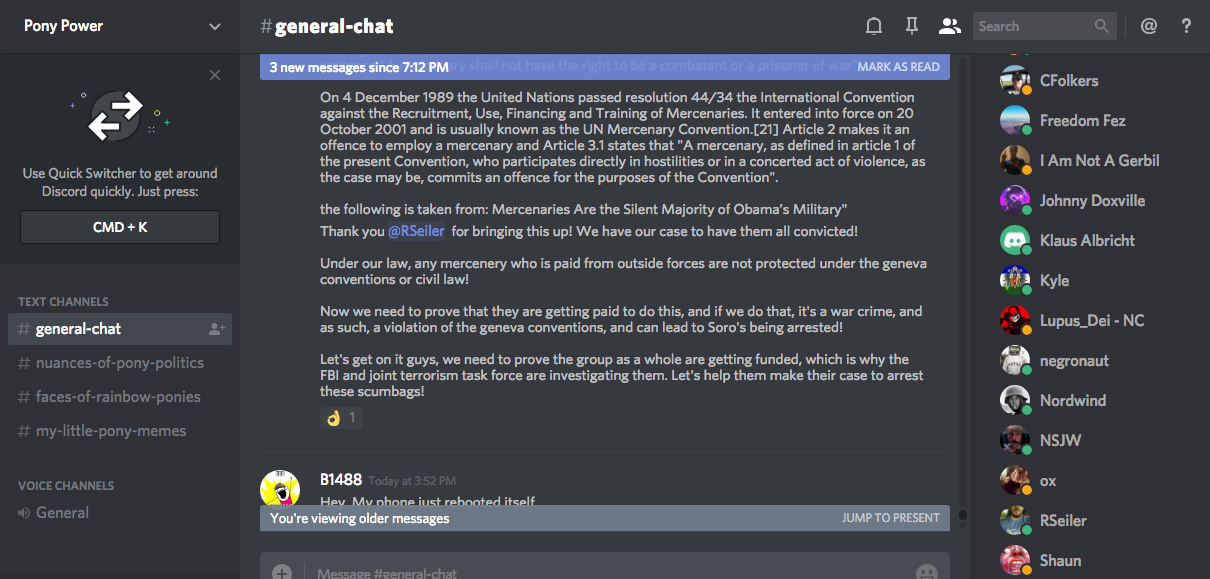Toggle the OK hand reaction
Viewport: 1210px width, 579px height.
tap(341, 417)
